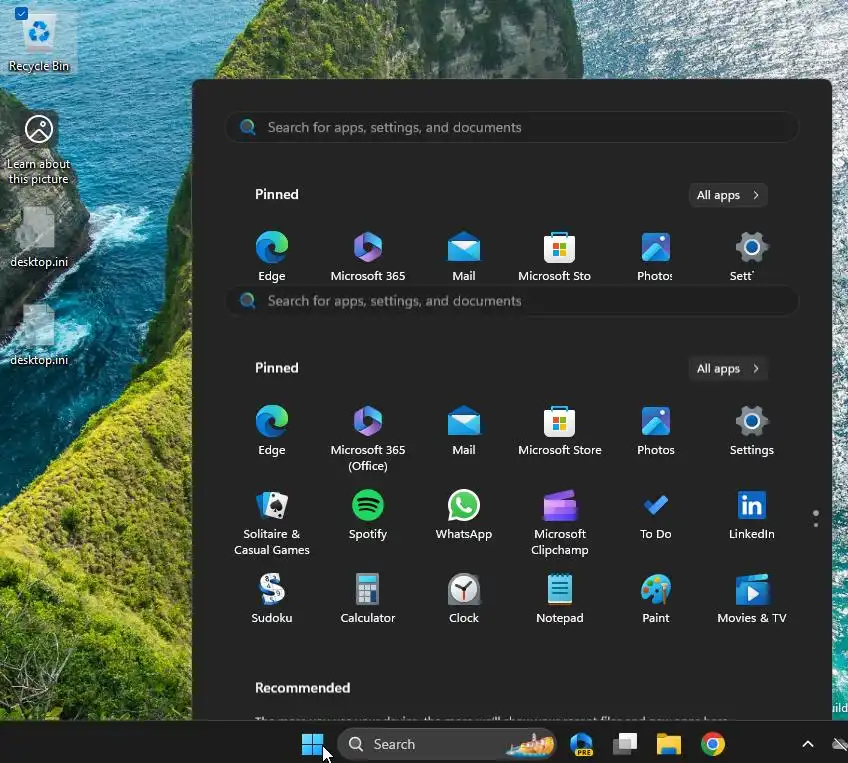Launch Solitaire & Casual Games

pyautogui.click(x=271, y=522)
